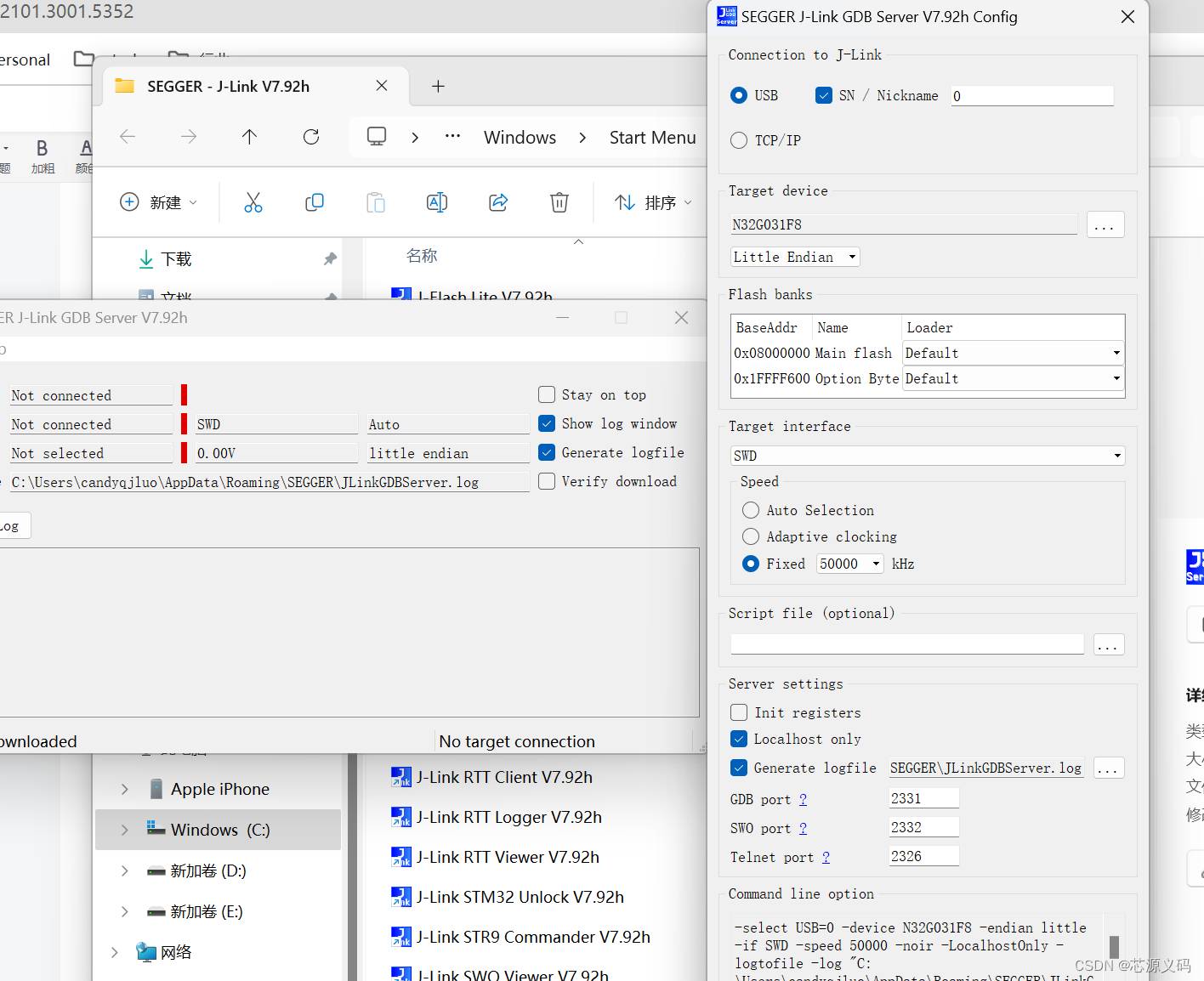
Task: Click the GDB port 2331 field
Action: tap(923, 798)
